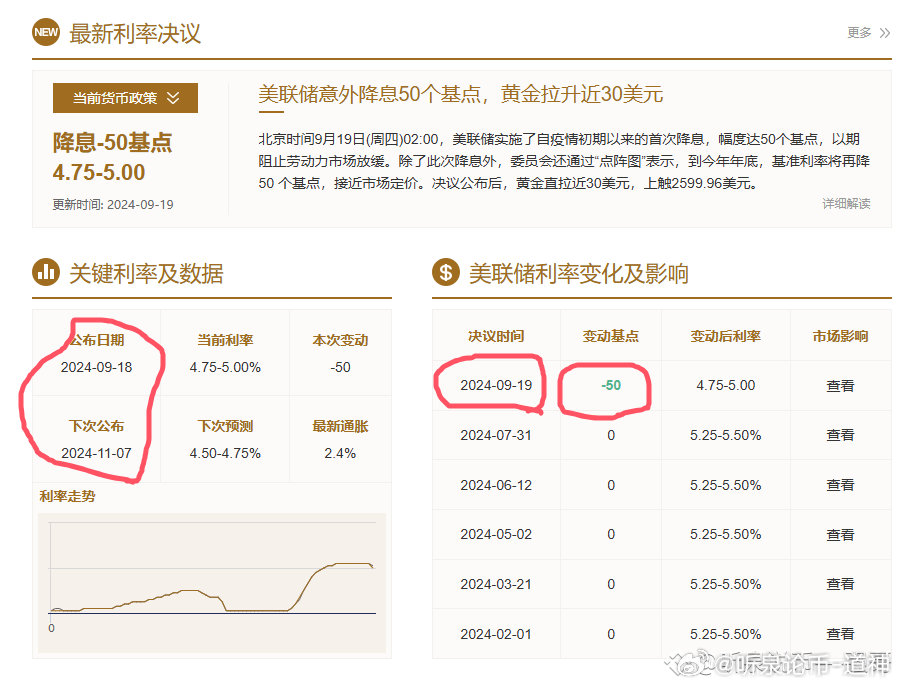Click the 美联储利率变化及影响 section heading
Viewport: 900px width, 685px height.
click(579, 273)
